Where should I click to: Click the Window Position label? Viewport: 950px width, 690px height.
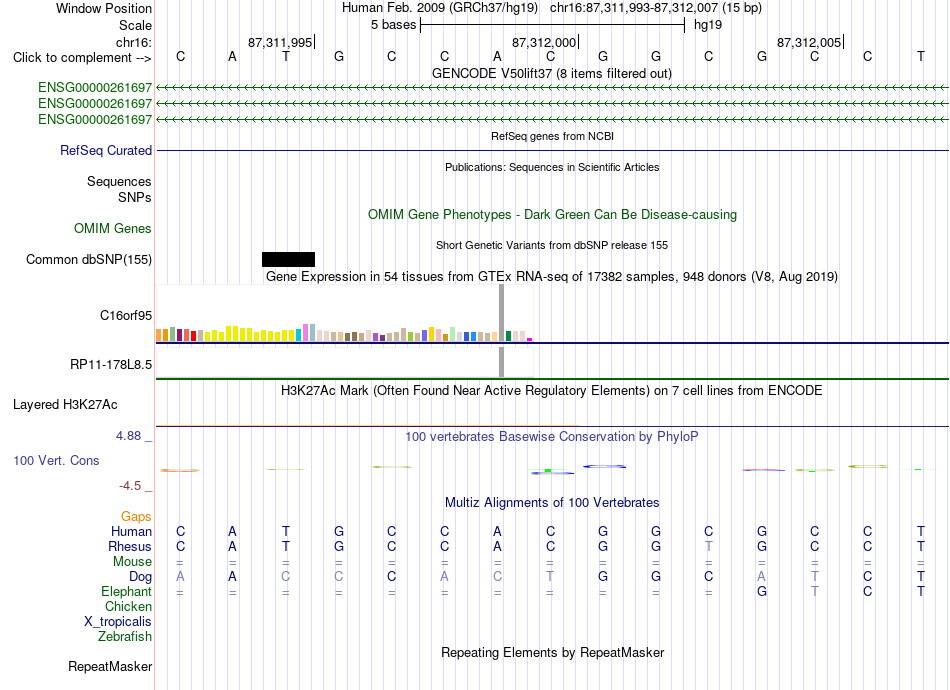coord(104,8)
